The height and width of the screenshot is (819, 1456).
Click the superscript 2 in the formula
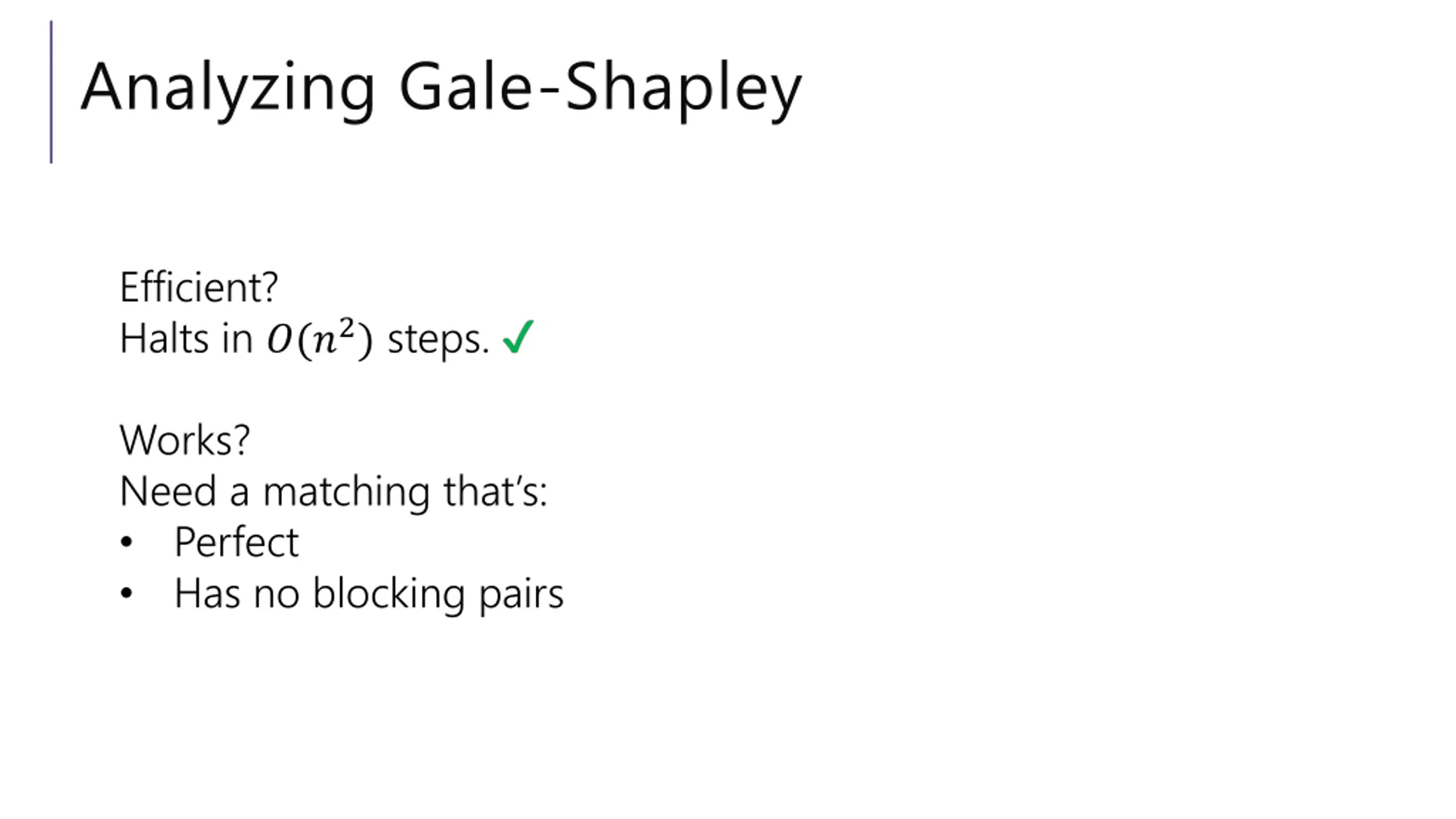[346, 329]
